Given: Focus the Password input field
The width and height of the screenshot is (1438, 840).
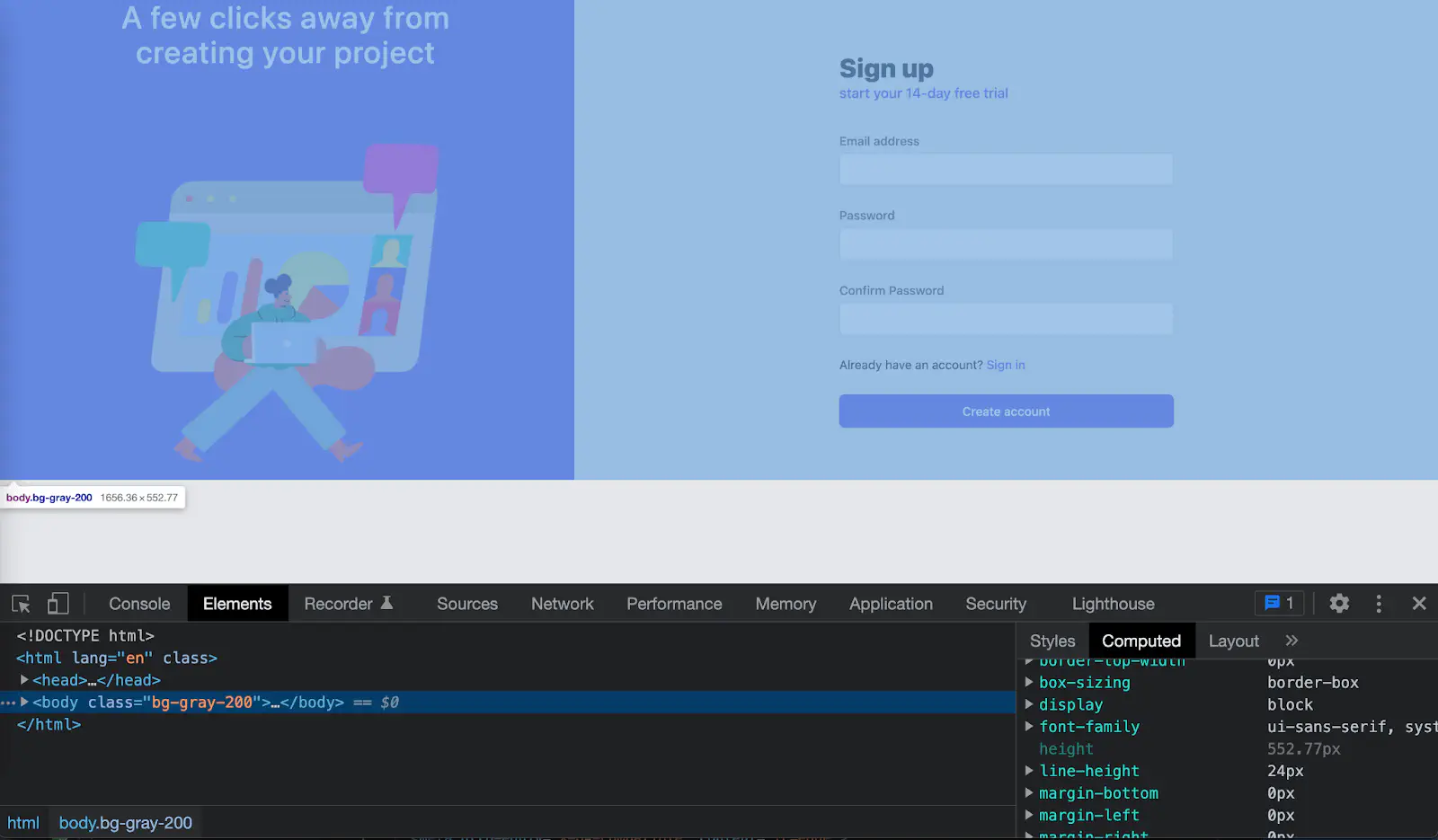Looking at the screenshot, I should 1006,244.
